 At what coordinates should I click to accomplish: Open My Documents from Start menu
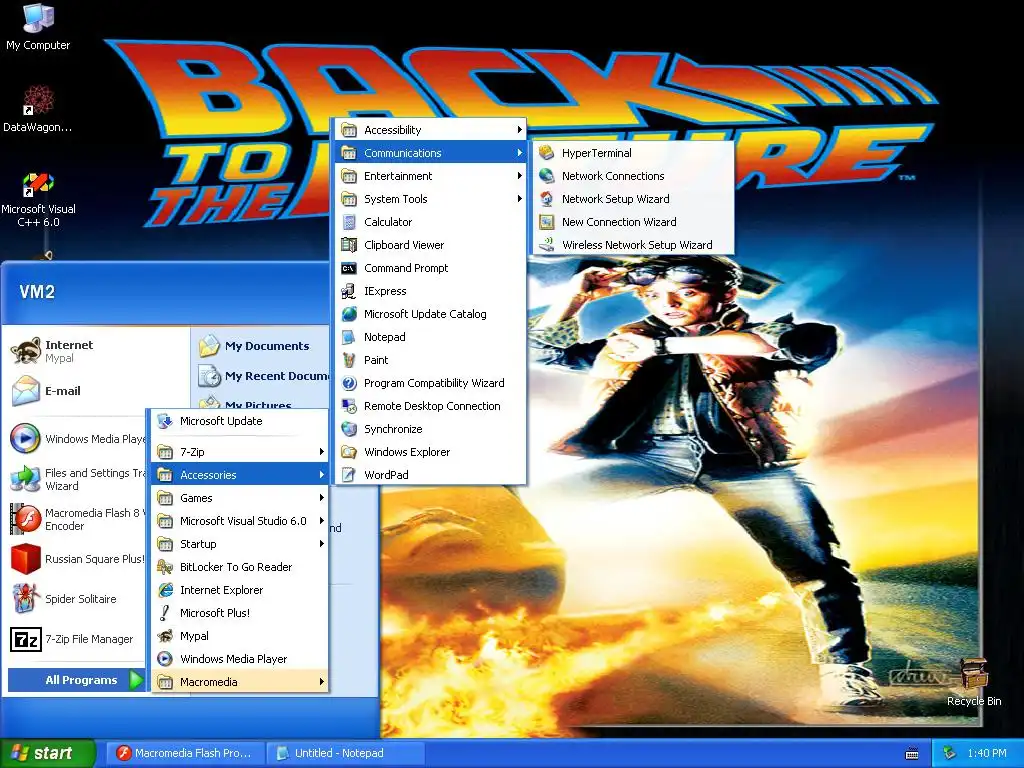pos(261,346)
